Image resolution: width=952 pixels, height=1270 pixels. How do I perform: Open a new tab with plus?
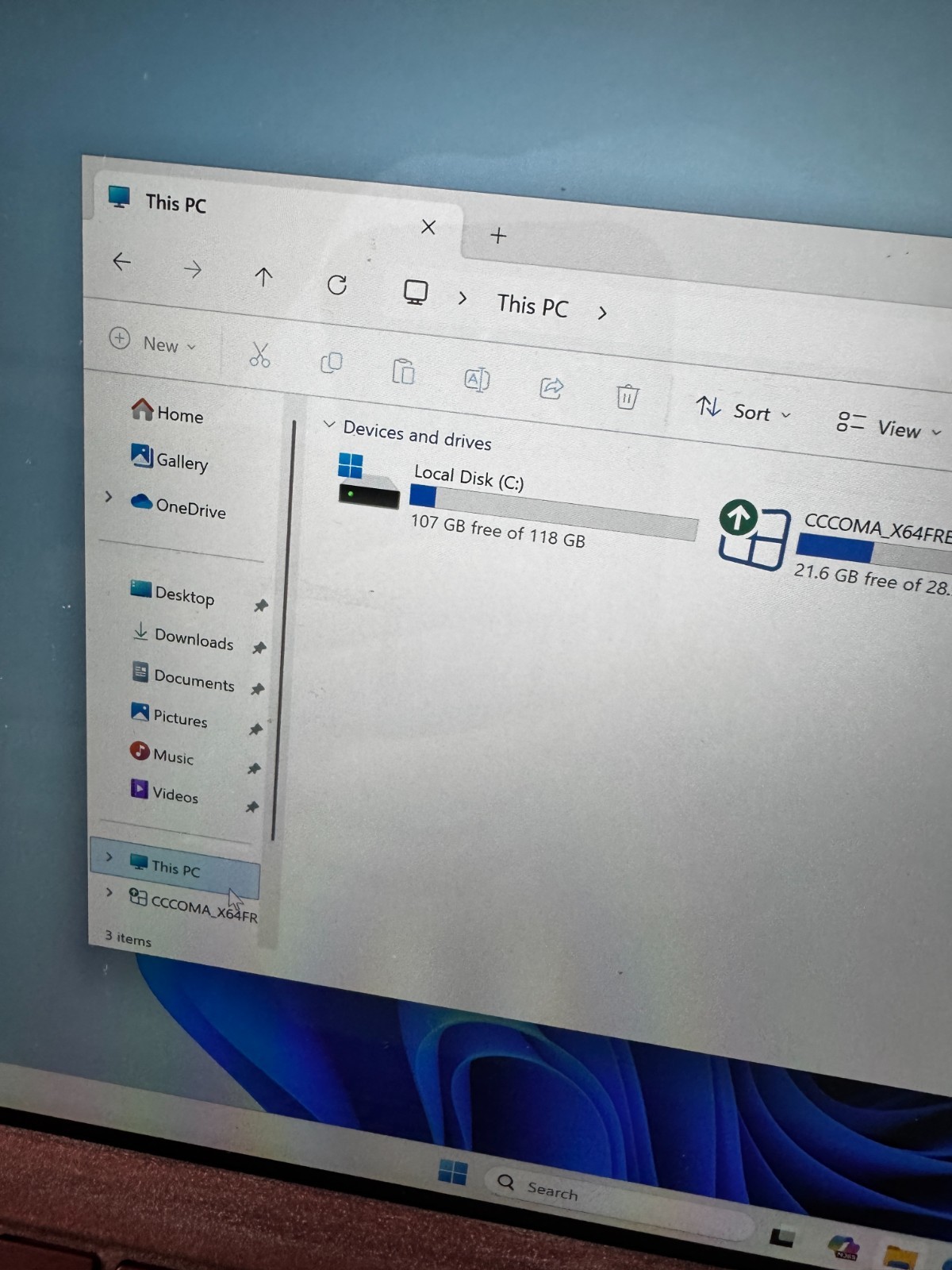pos(498,236)
